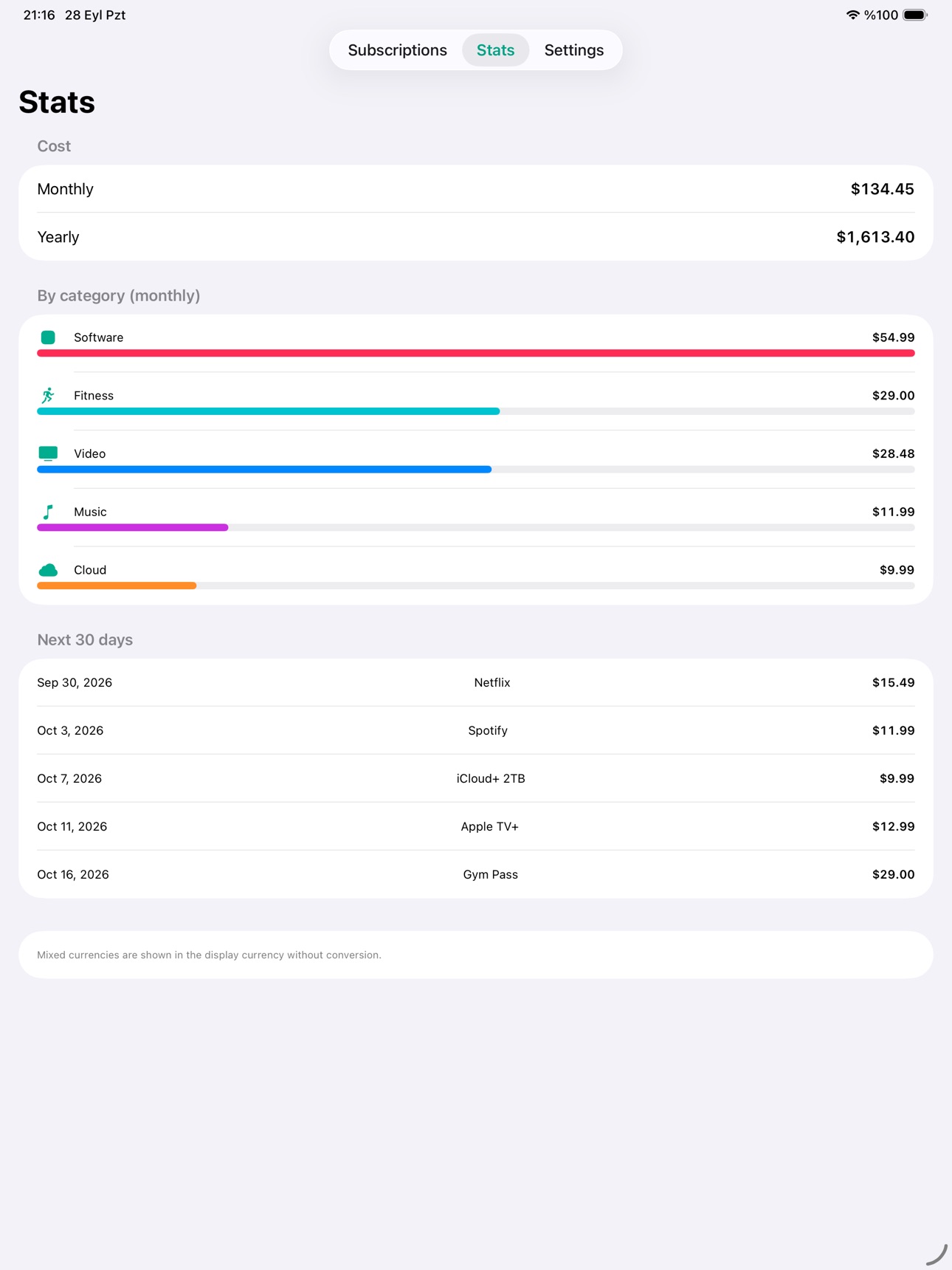Open the Settings tab
This screenshot has height=1270, width=952.
574,50
